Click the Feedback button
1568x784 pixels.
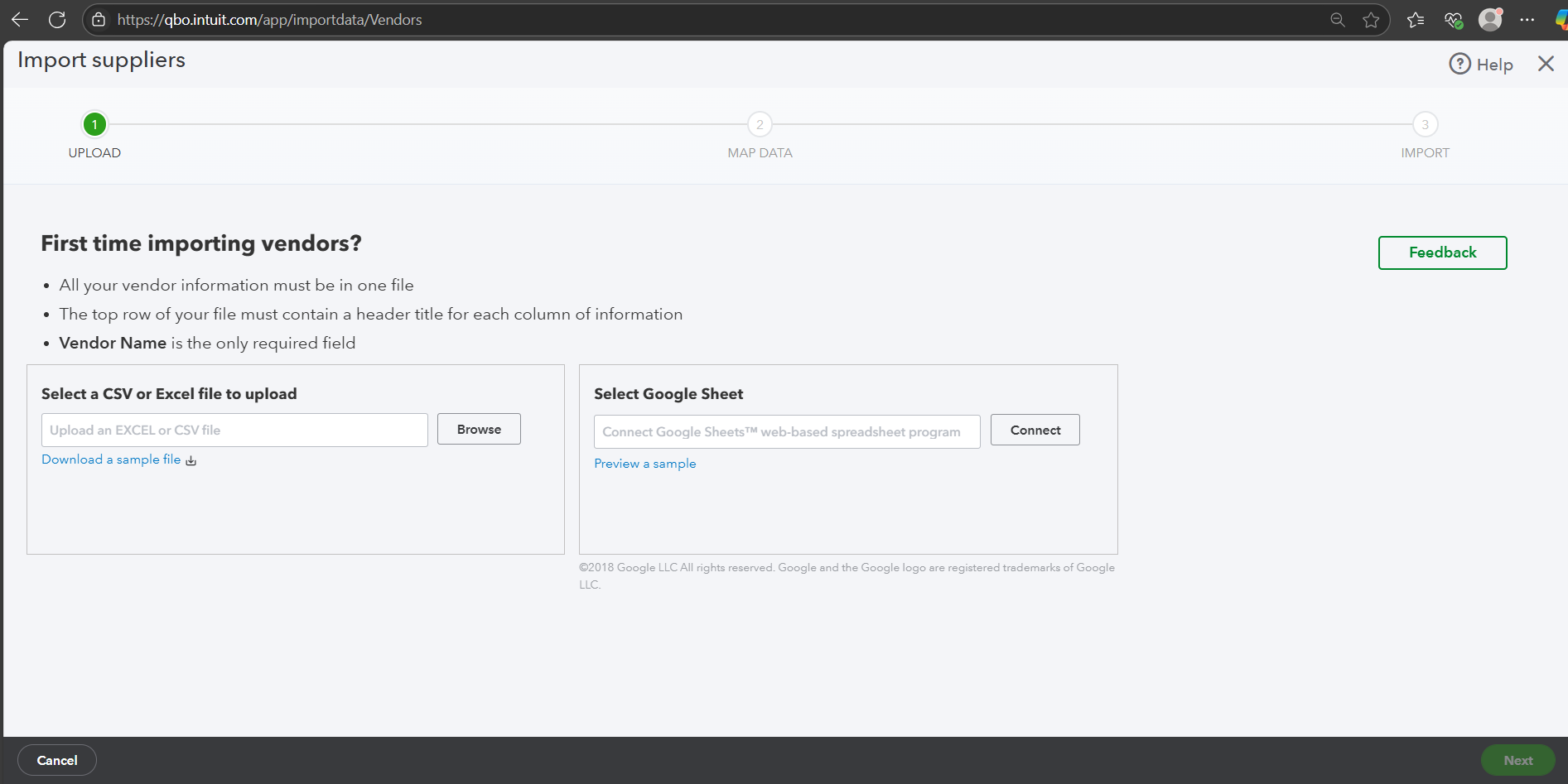(x=1442, y=253)
